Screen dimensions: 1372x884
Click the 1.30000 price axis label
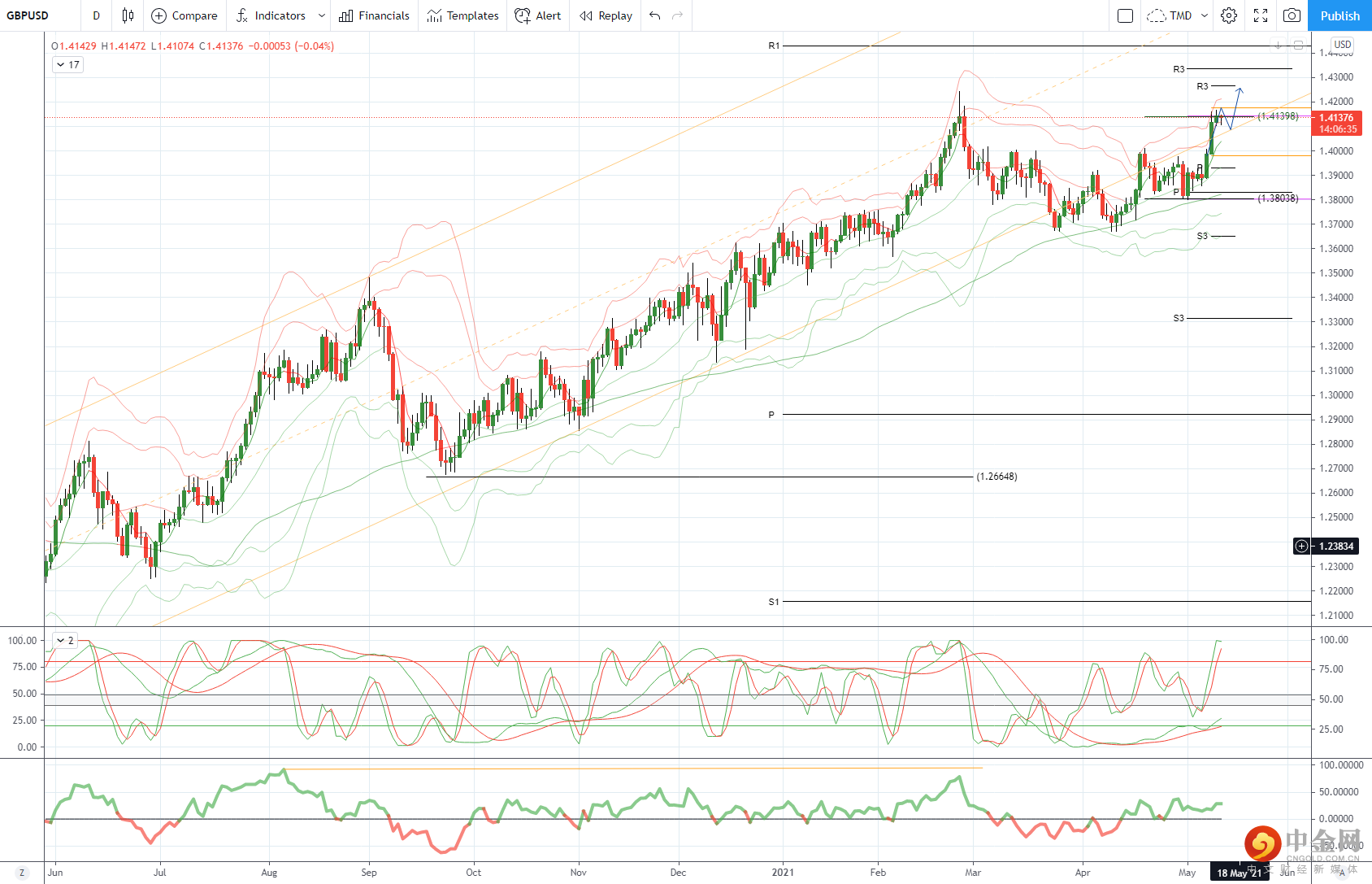1336,395
